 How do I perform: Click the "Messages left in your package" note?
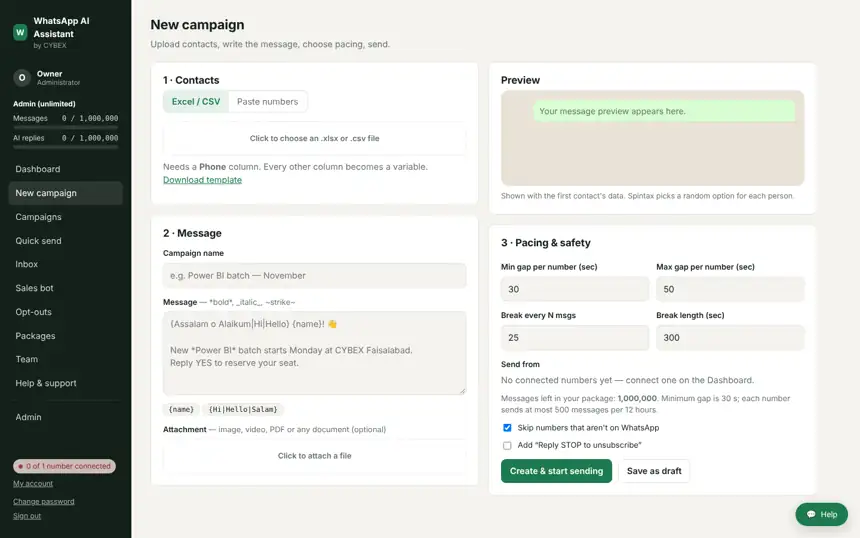click(646, 404)
